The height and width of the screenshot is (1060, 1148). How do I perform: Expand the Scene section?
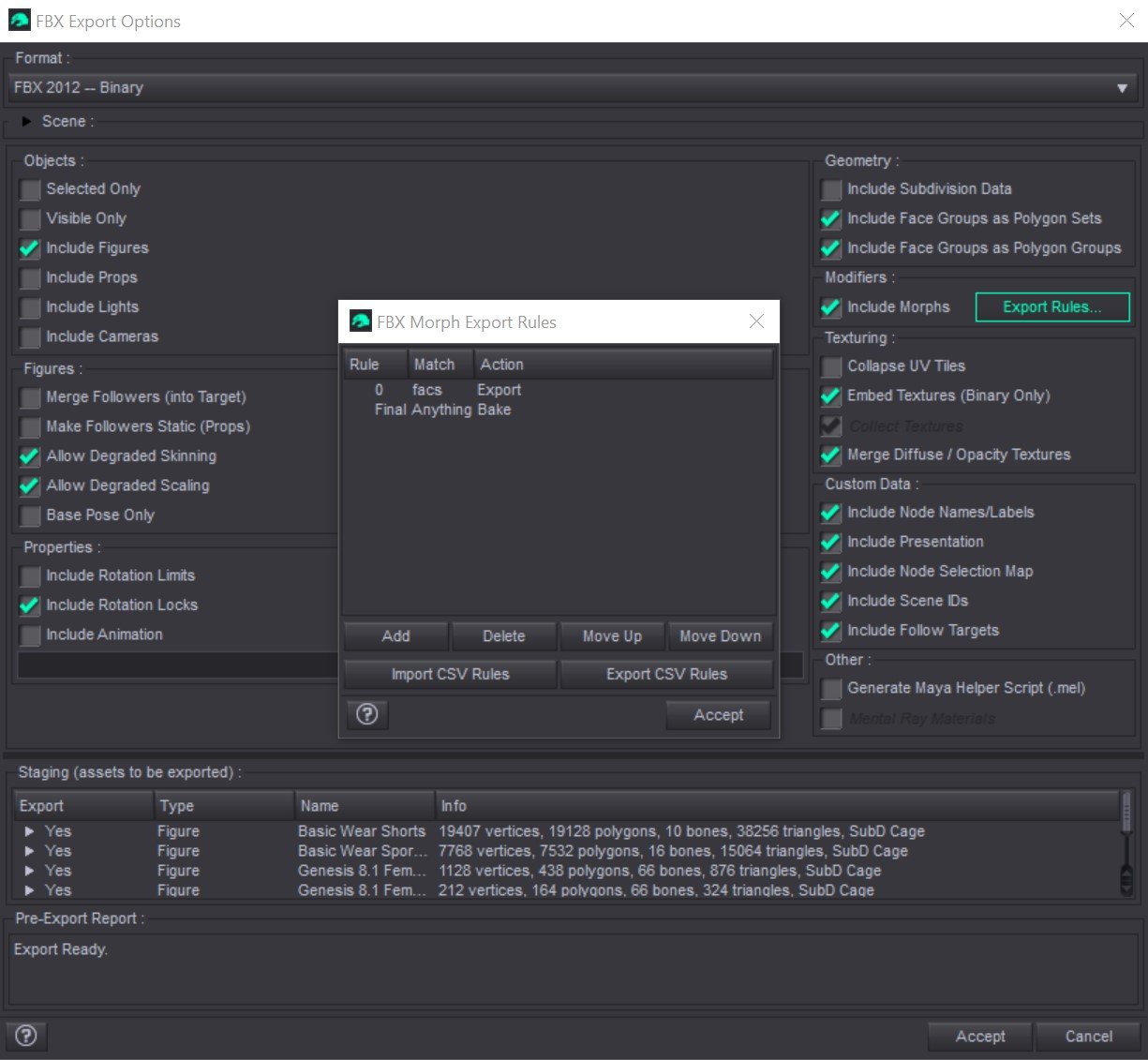[27, 122]
